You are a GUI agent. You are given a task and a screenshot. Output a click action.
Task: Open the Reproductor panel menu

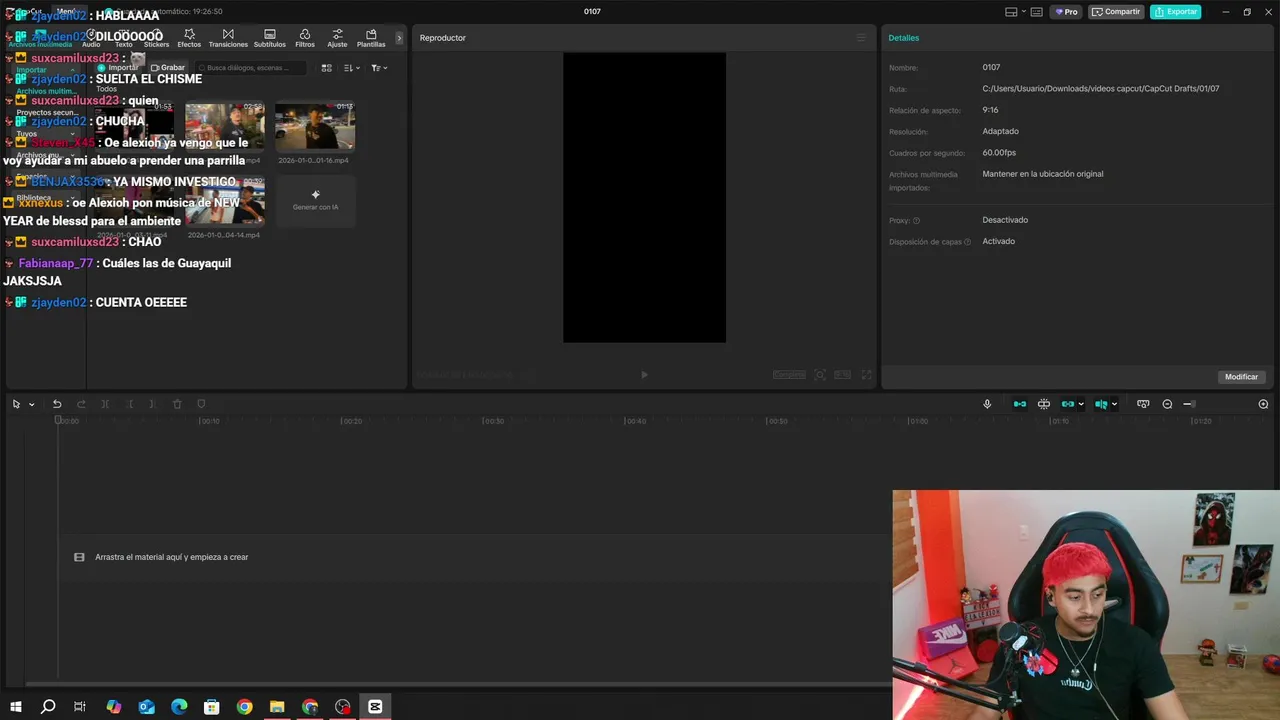pos(860,38)
